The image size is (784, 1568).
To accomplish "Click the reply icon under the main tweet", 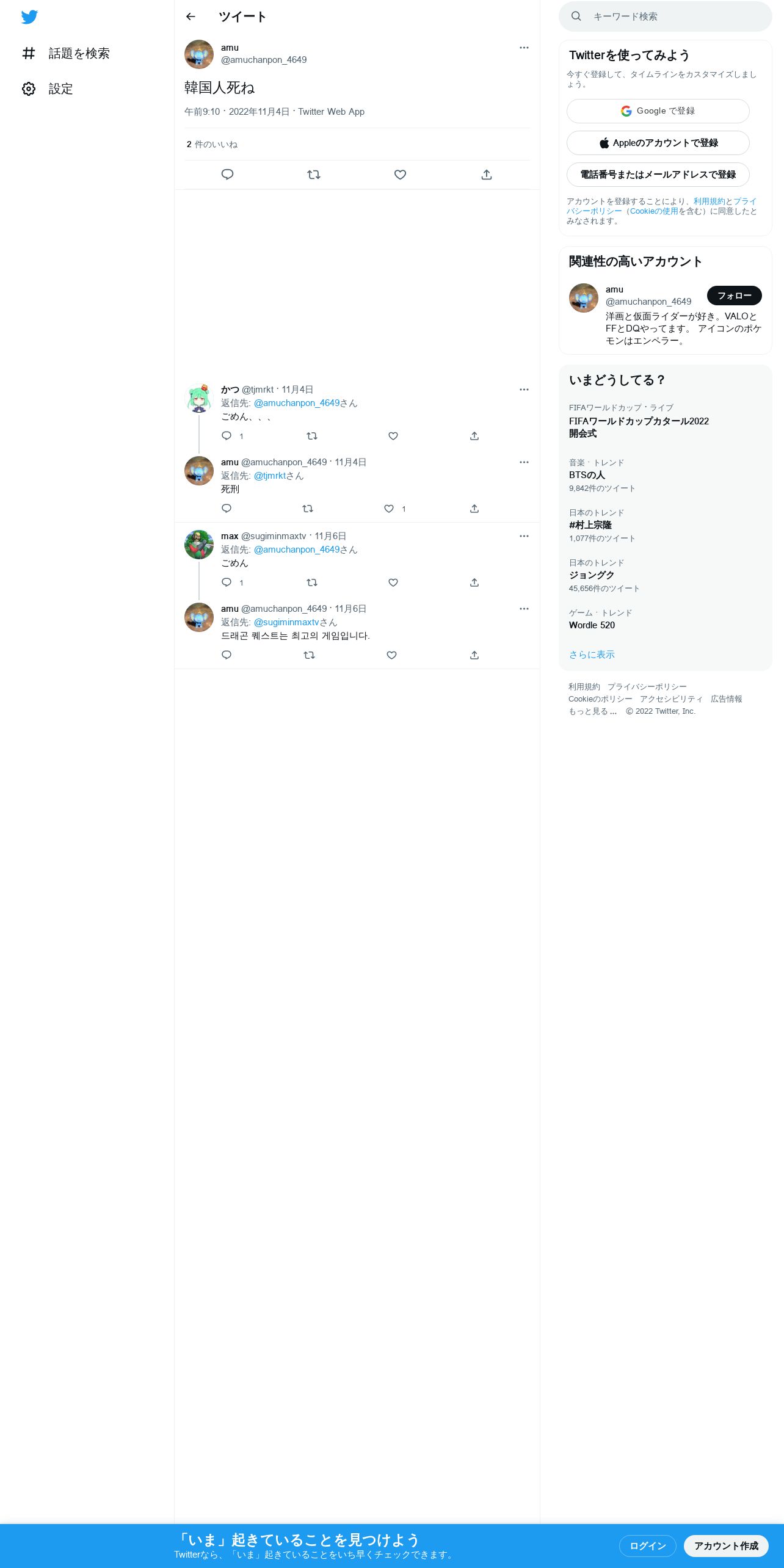I will click(x=227, y=175).
